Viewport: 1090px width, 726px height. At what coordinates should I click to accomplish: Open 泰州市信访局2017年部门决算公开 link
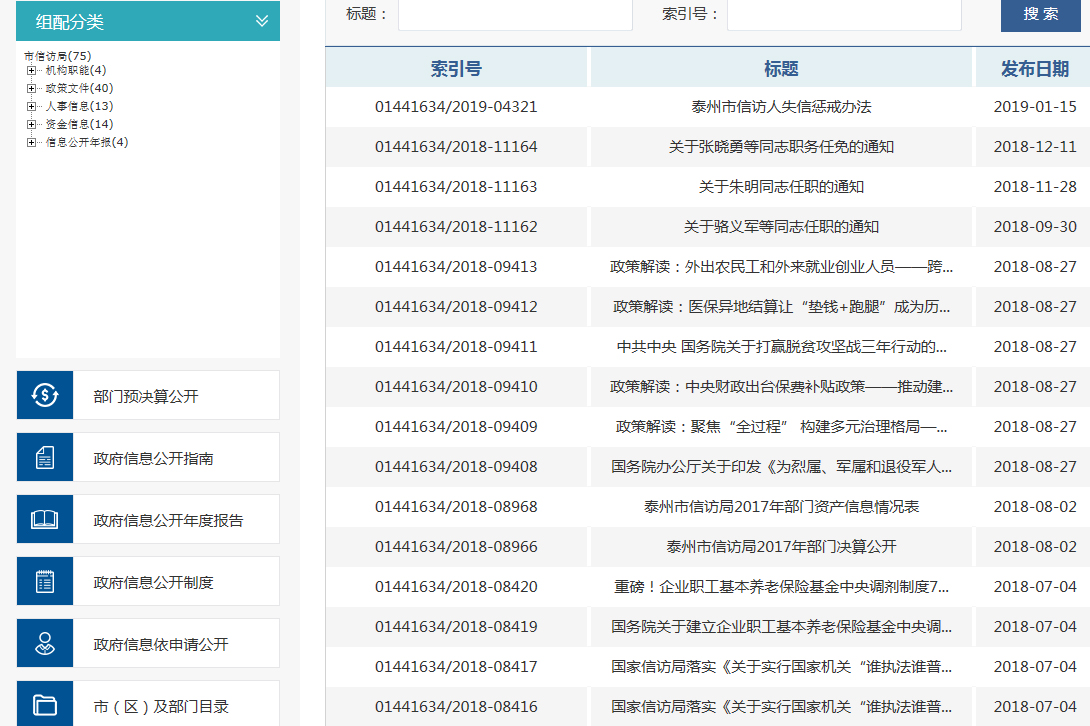[781, 547]
